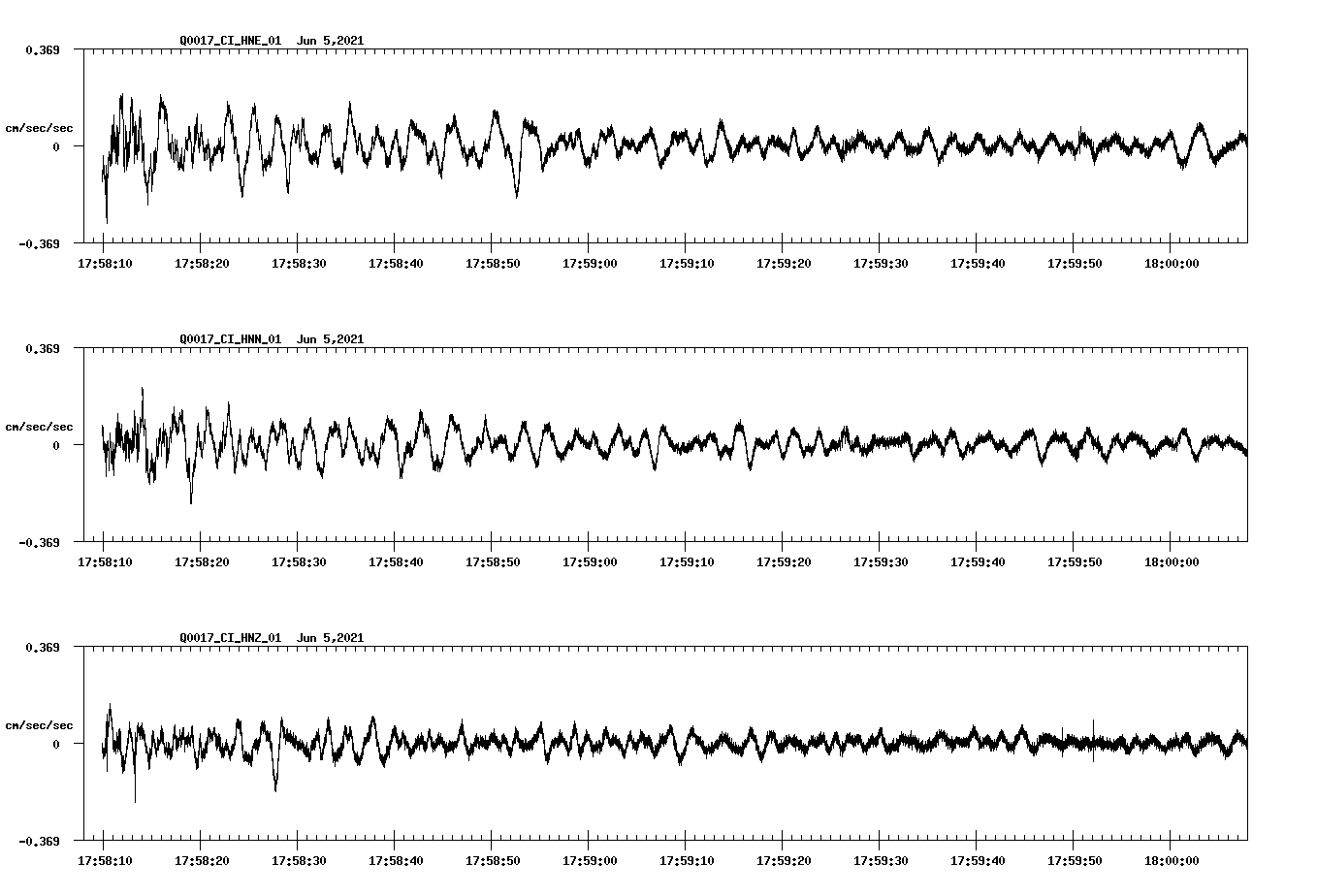This screenshot has width=1317, height=896.
Task: Click the 17:58:40 tick label under HNN plot
Action: tap(396, 562)
